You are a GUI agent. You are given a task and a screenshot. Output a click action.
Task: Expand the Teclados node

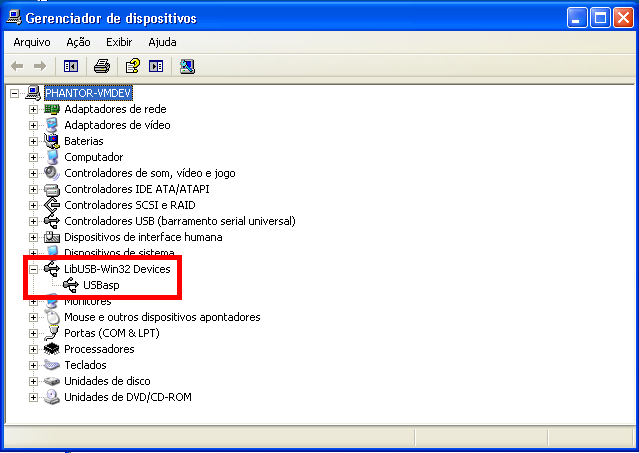(x=33, y=365)
